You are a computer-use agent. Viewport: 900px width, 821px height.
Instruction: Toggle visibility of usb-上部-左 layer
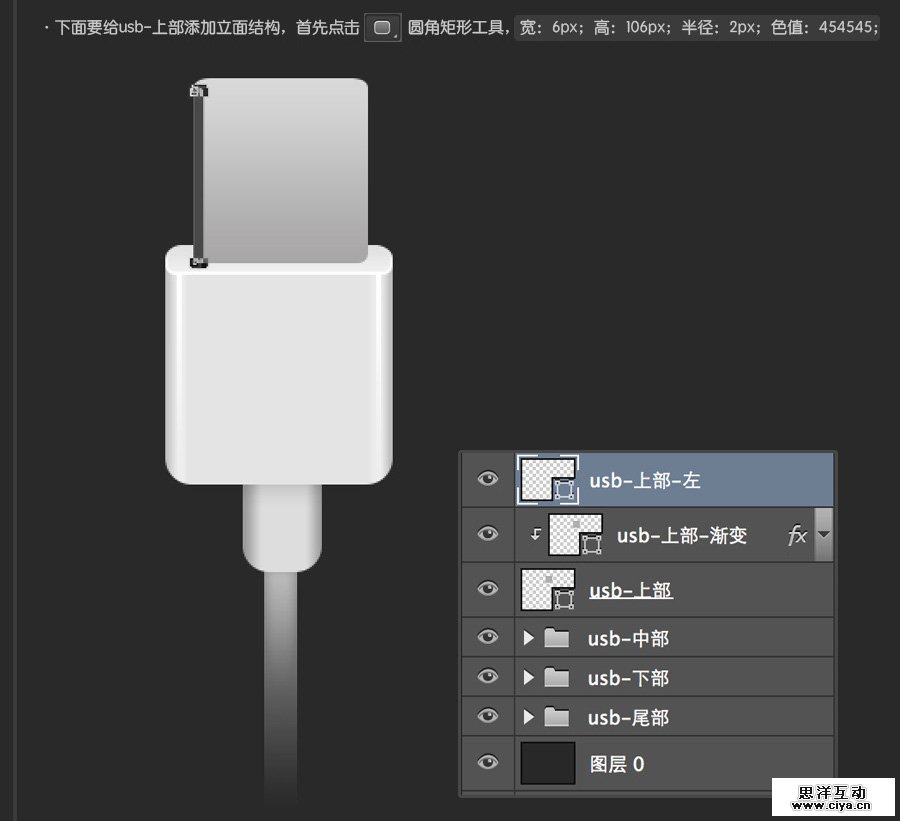[x=487, y=478]
